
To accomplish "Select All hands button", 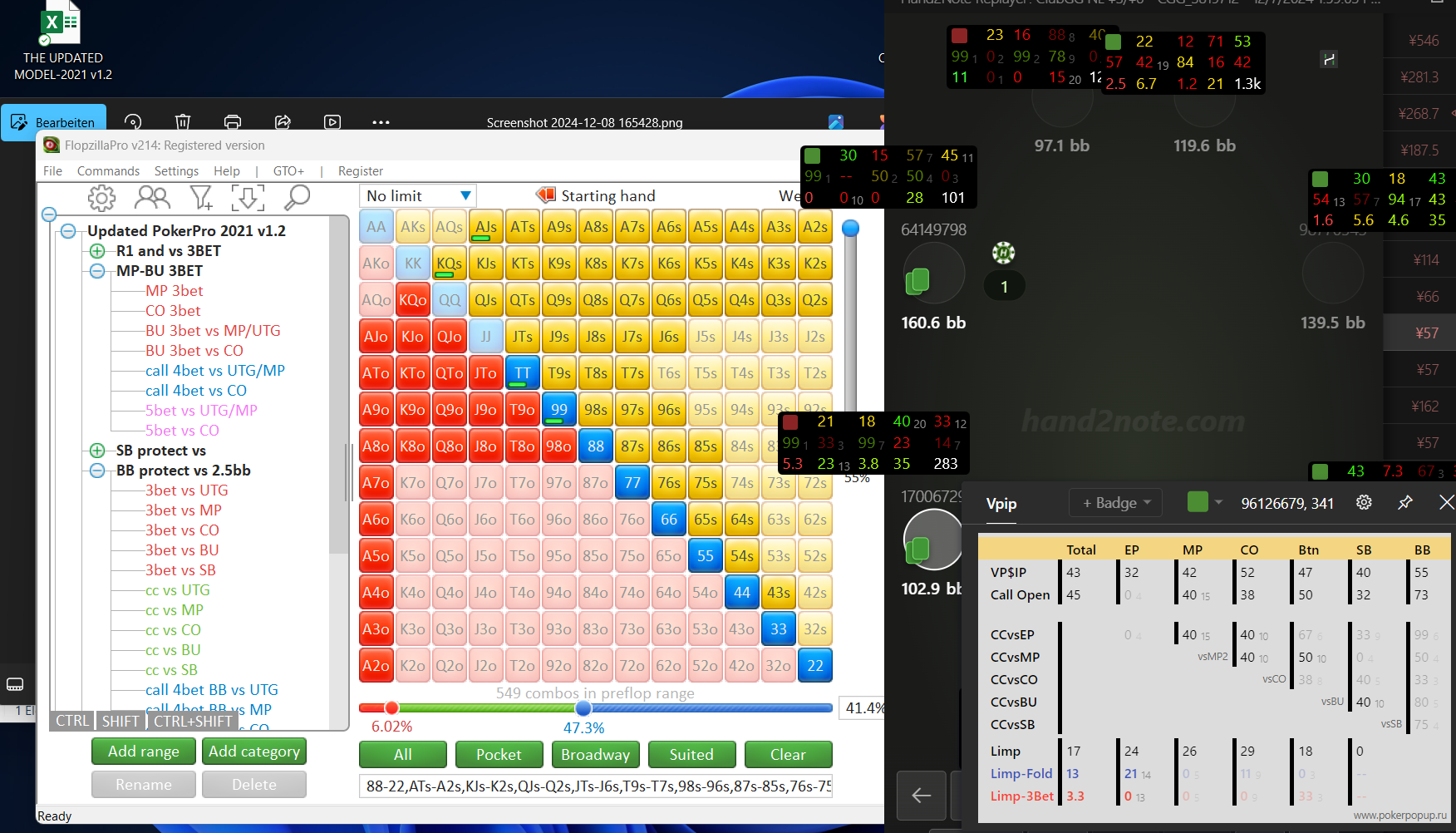I will click(x=403, y=754).
